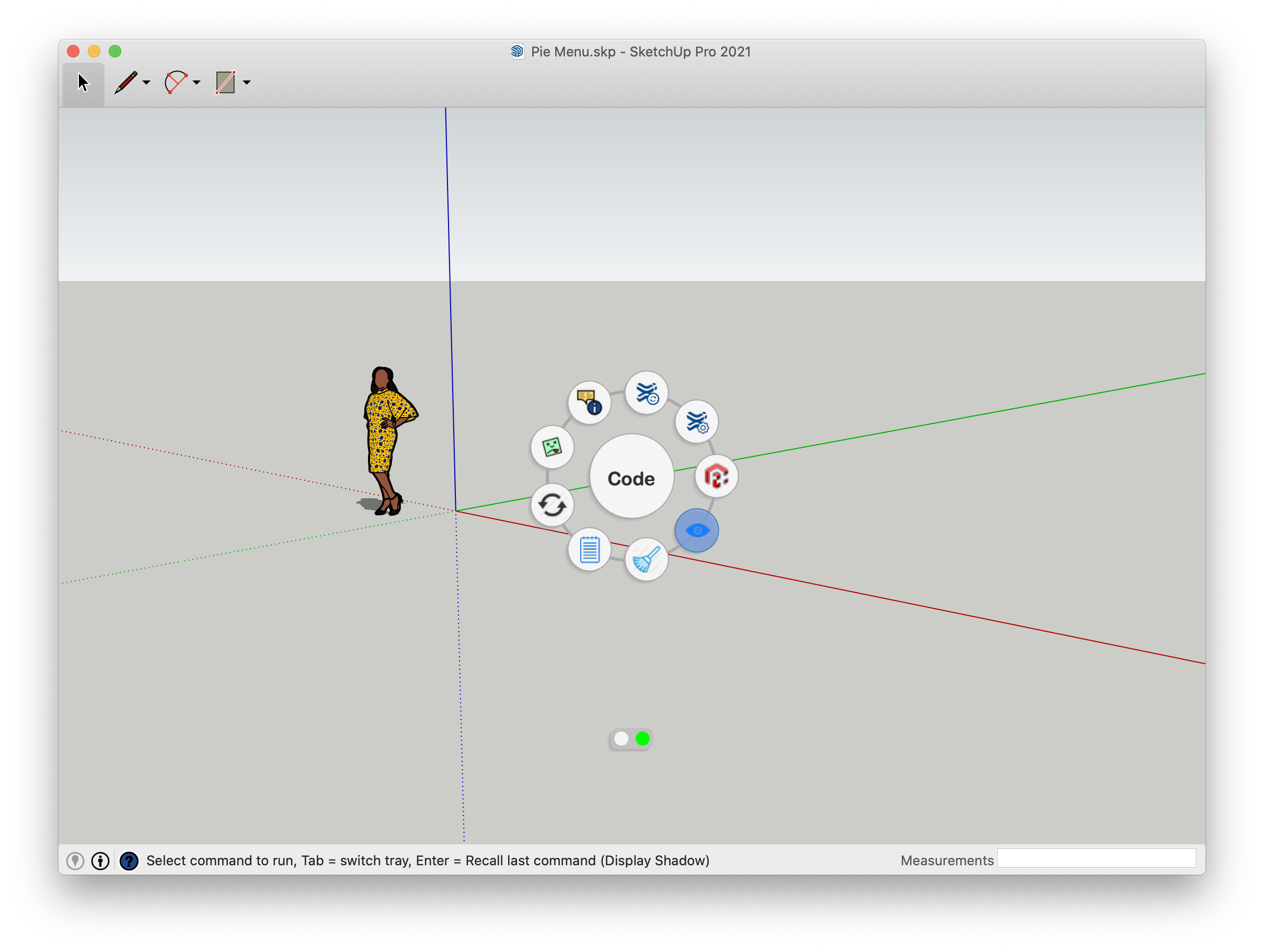
Task: Click the reload-extension pie menu icon
Action: [646, 393]
